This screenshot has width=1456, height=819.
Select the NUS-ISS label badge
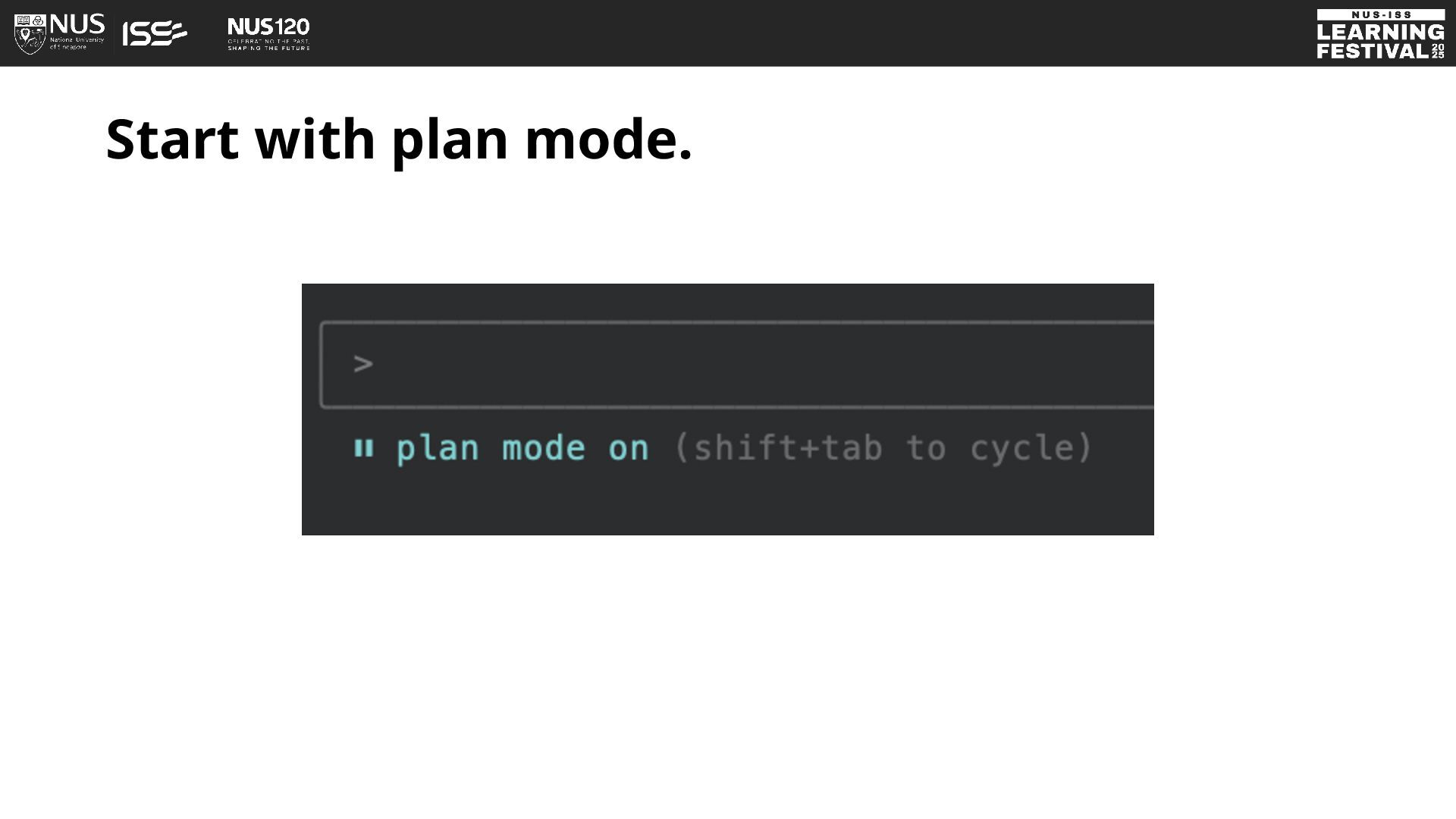1380,14
